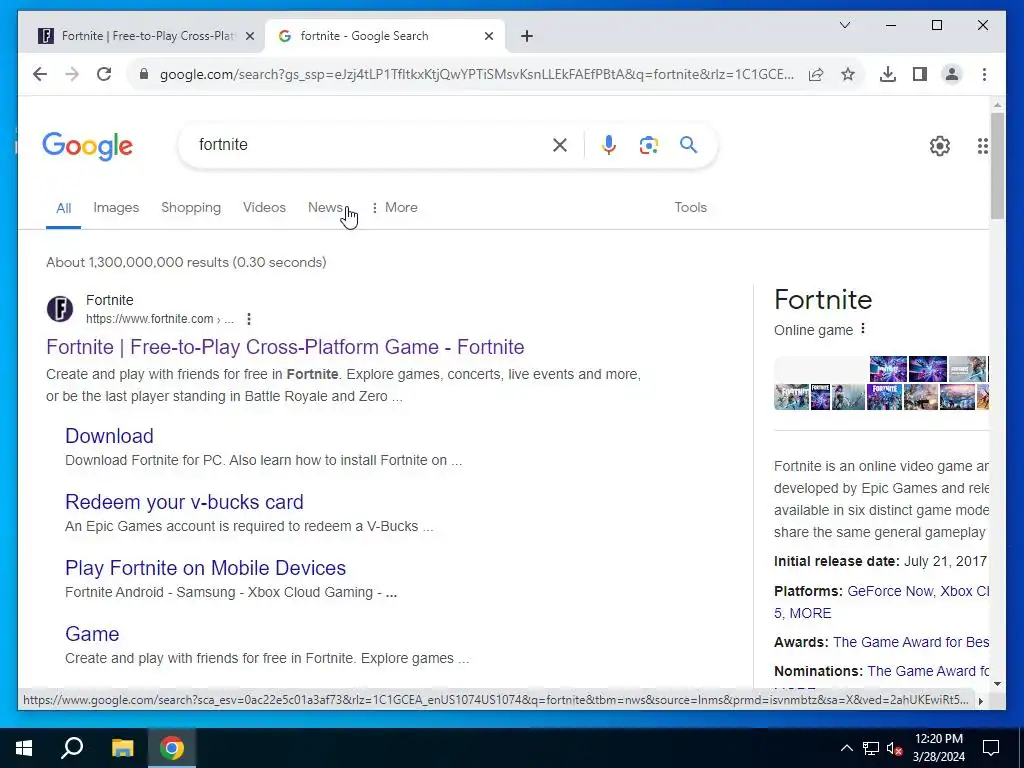Image resolution: width=1024 pixels, height=768 pixels.
Task: Click the page vertical scrollbar
Action: pyautogui.click(x=997, y=166)
